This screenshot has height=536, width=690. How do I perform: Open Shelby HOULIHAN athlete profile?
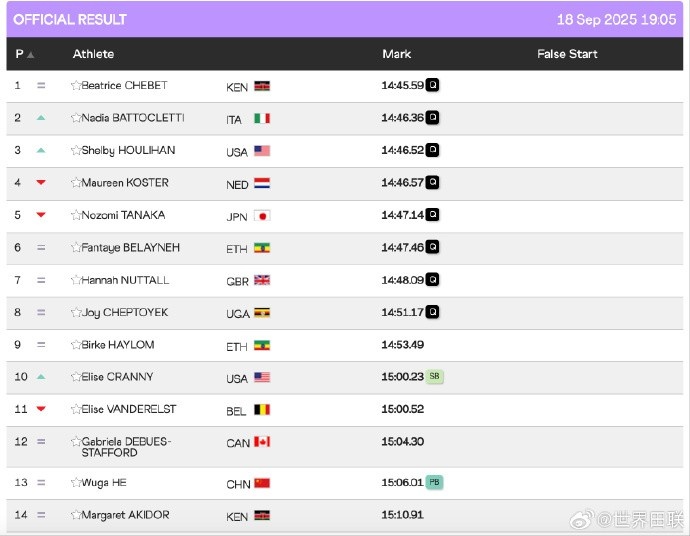point(127,150)
